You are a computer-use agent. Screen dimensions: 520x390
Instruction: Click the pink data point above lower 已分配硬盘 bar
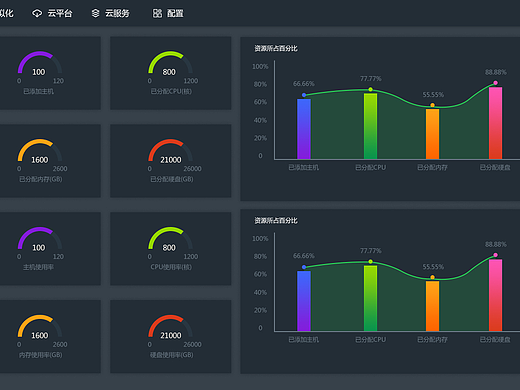[495, 255]
